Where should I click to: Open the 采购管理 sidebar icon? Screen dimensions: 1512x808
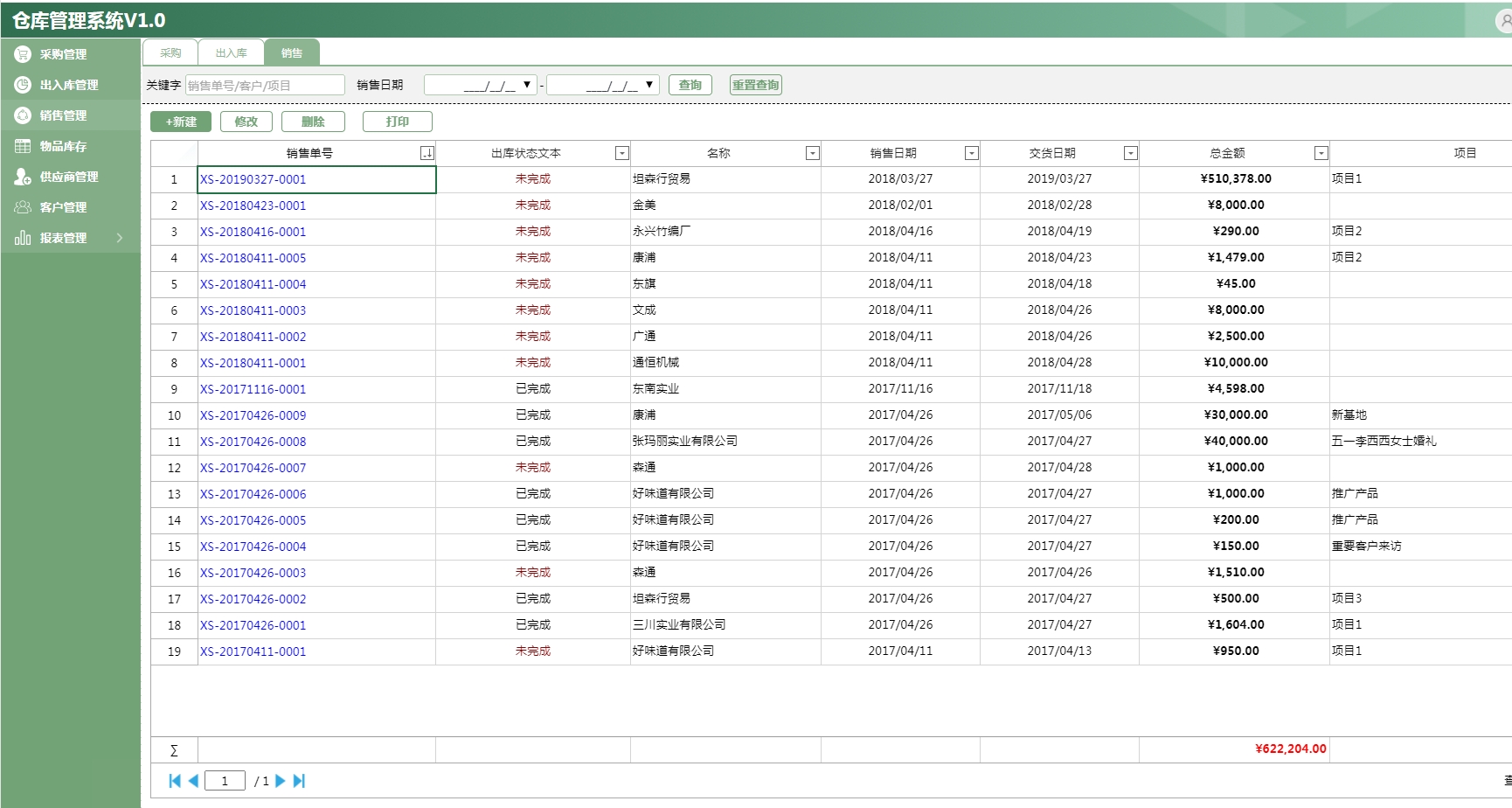tap(23, 54)
